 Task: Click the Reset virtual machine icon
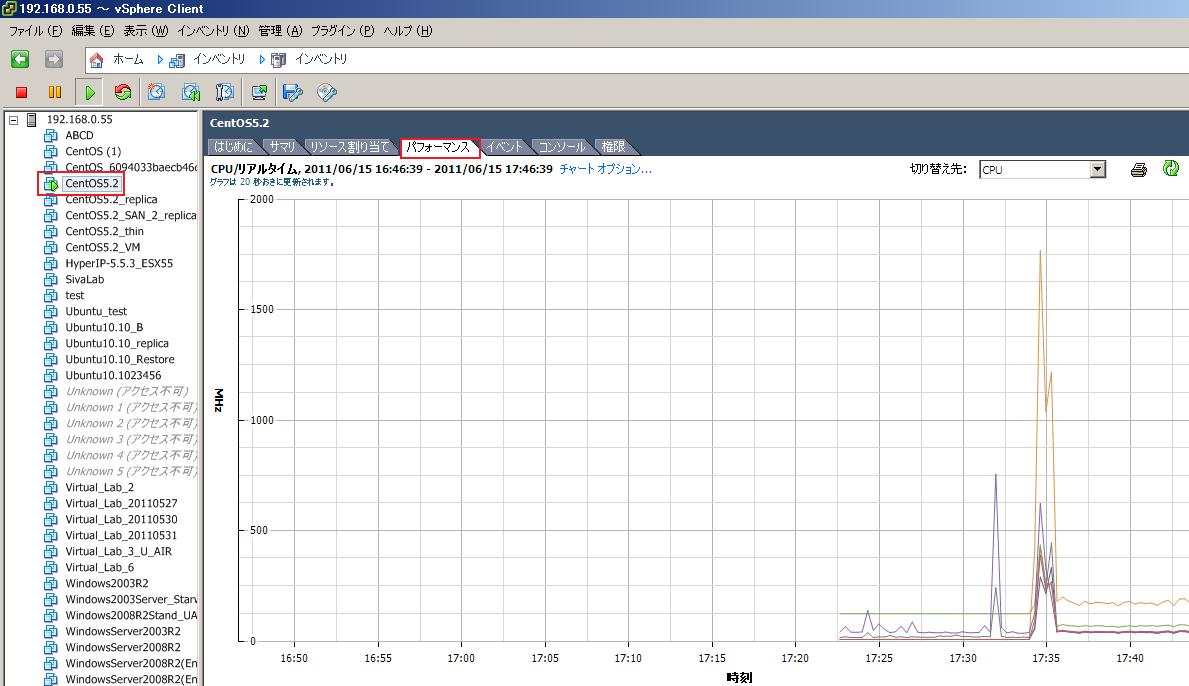pyautogui.click(x=123, y=92)
